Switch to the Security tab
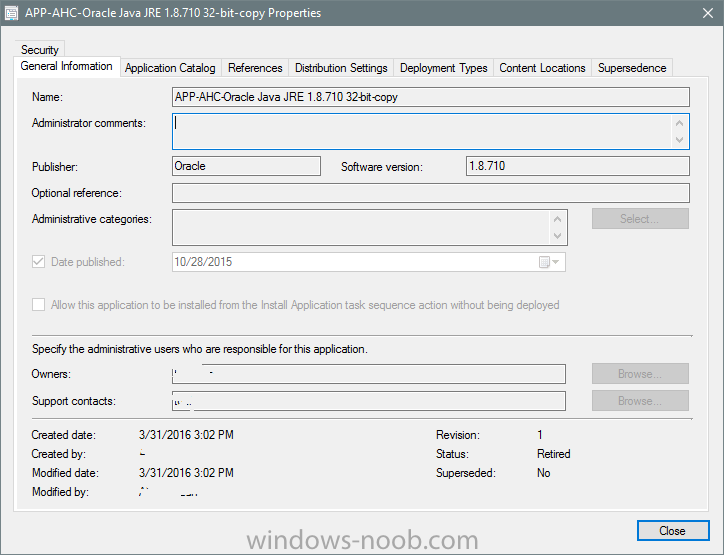Viewport: 724px width, 555px height. click(x=40, y=50)
